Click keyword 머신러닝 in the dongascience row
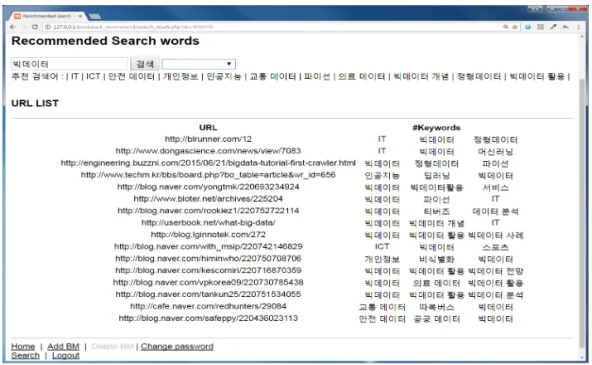Screen dimensions: 592x365 [495, 151]
